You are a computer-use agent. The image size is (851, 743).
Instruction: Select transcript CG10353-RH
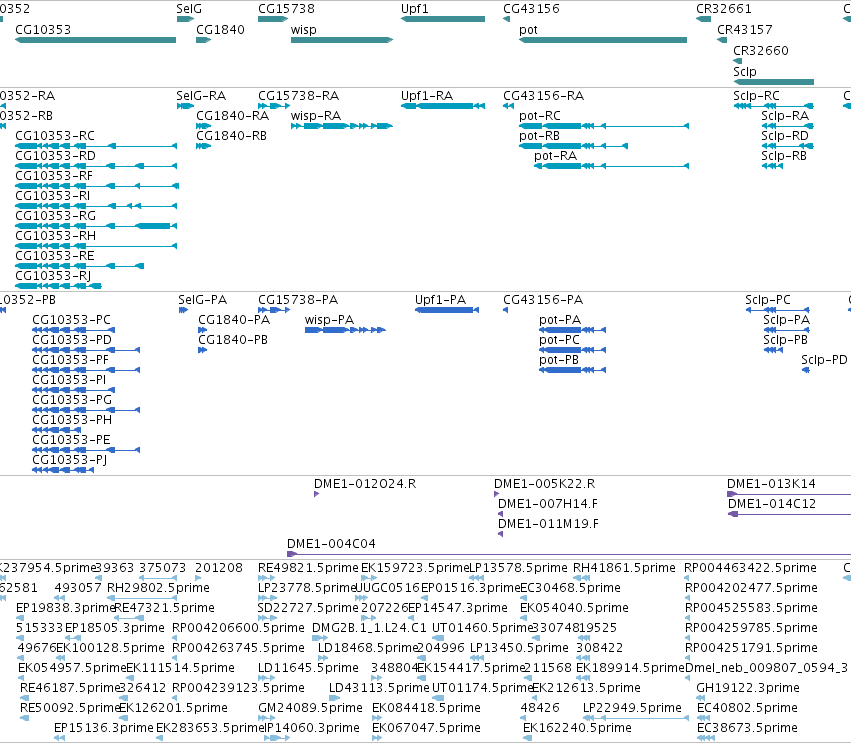coord(96,246)
